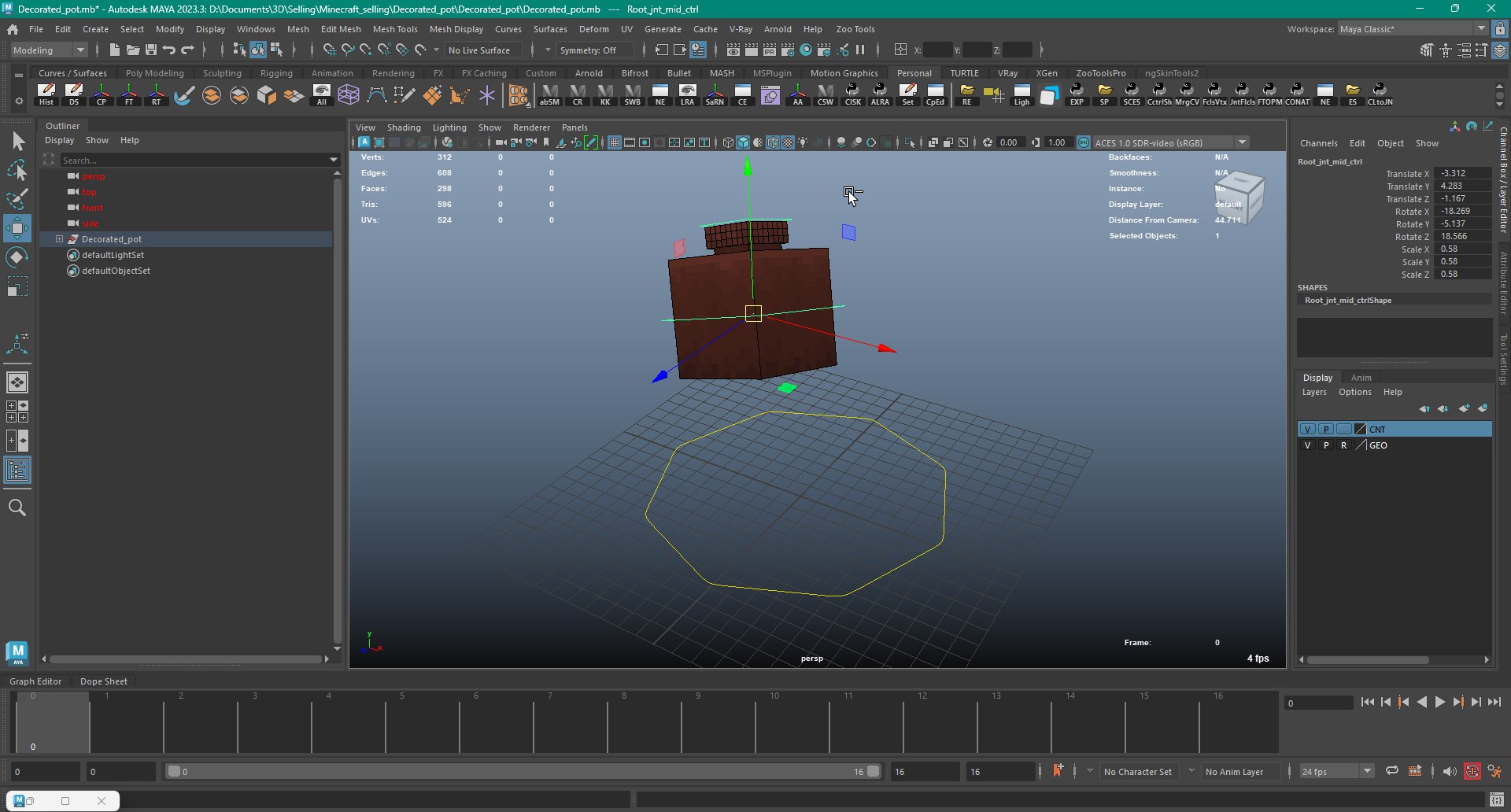Toggle loop playback mode icon
1511x812 pixels.
pos(1391,772)
